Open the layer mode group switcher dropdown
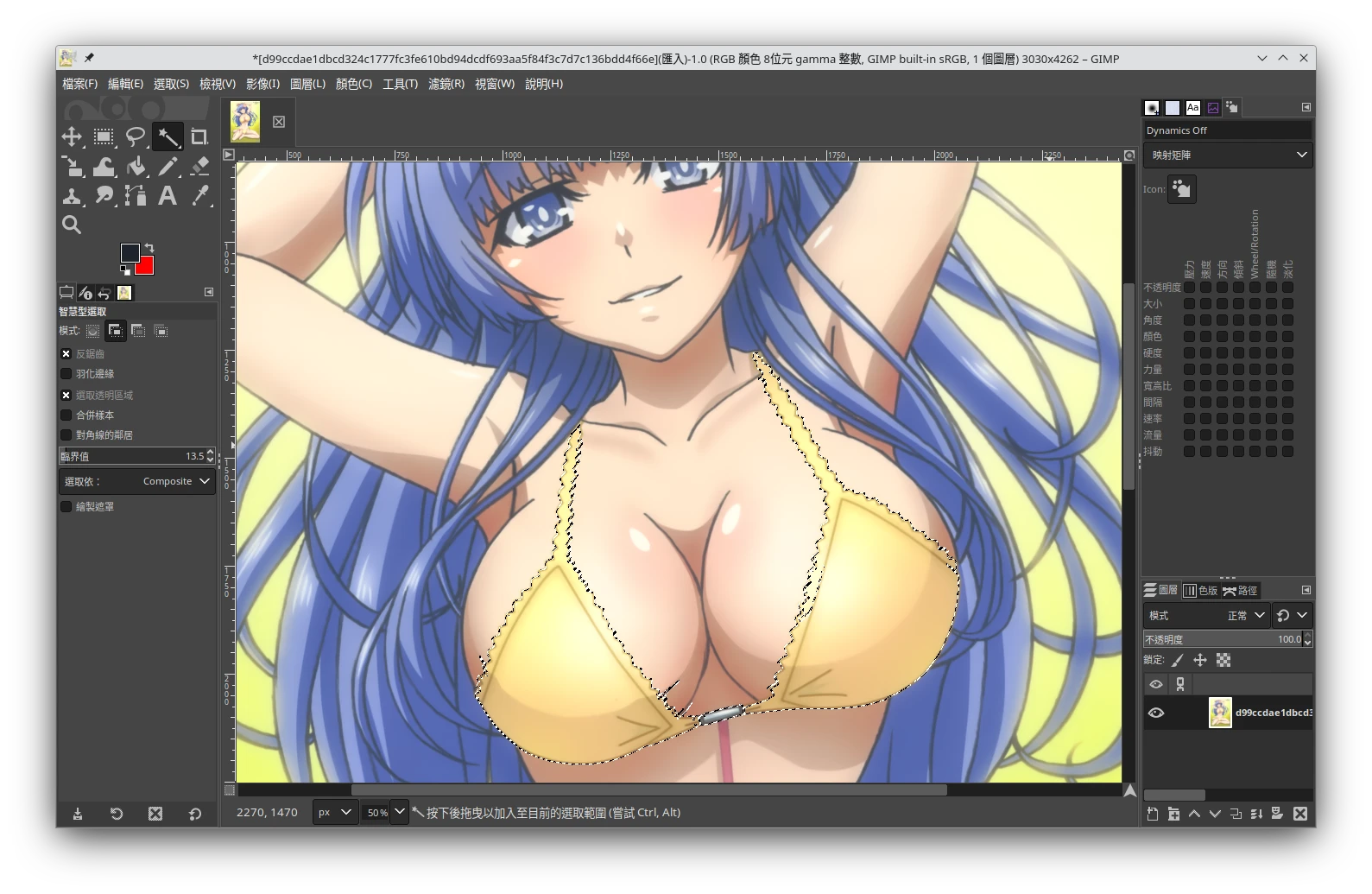The image size is (1372, 894). [x=1292, y=615]
